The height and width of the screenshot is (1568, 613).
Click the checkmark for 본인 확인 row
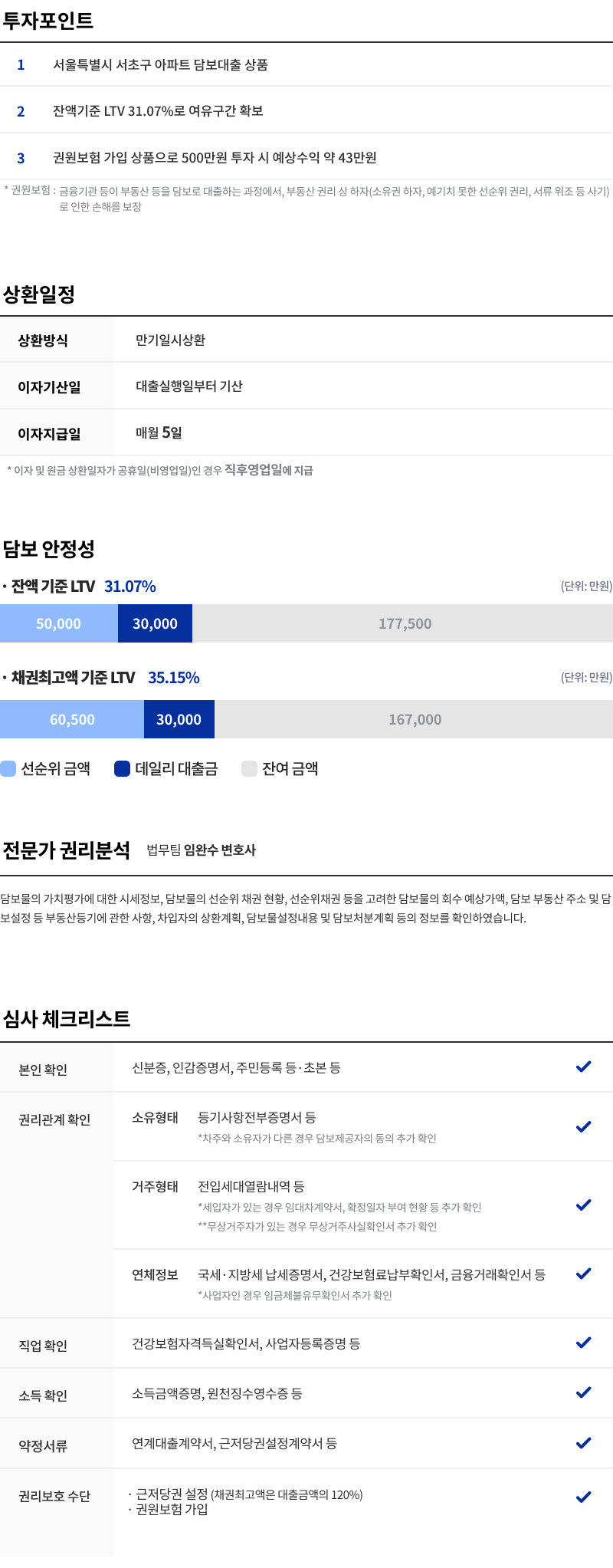coord(583,1067)
